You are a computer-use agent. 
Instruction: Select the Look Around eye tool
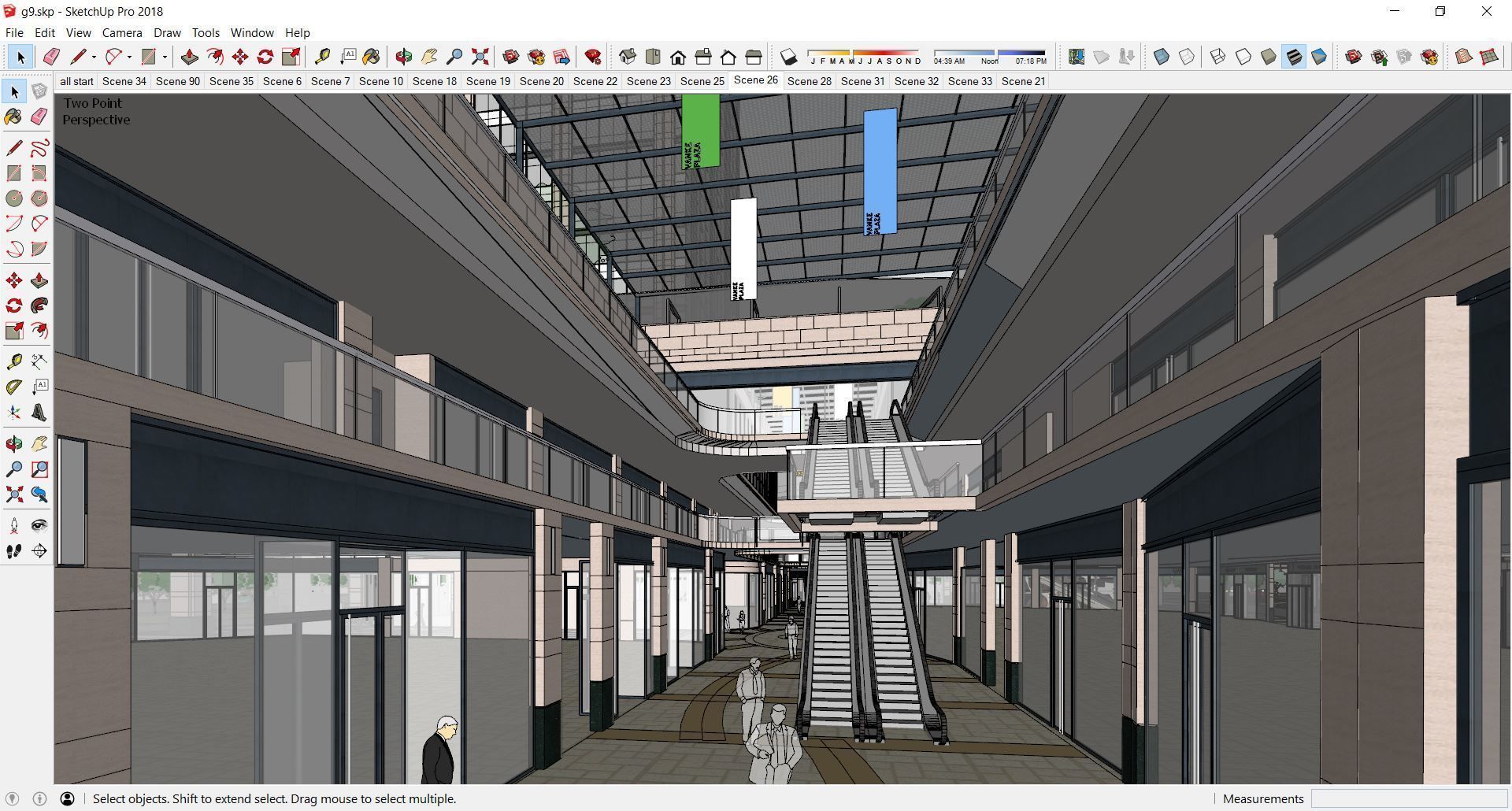(39, 526)
